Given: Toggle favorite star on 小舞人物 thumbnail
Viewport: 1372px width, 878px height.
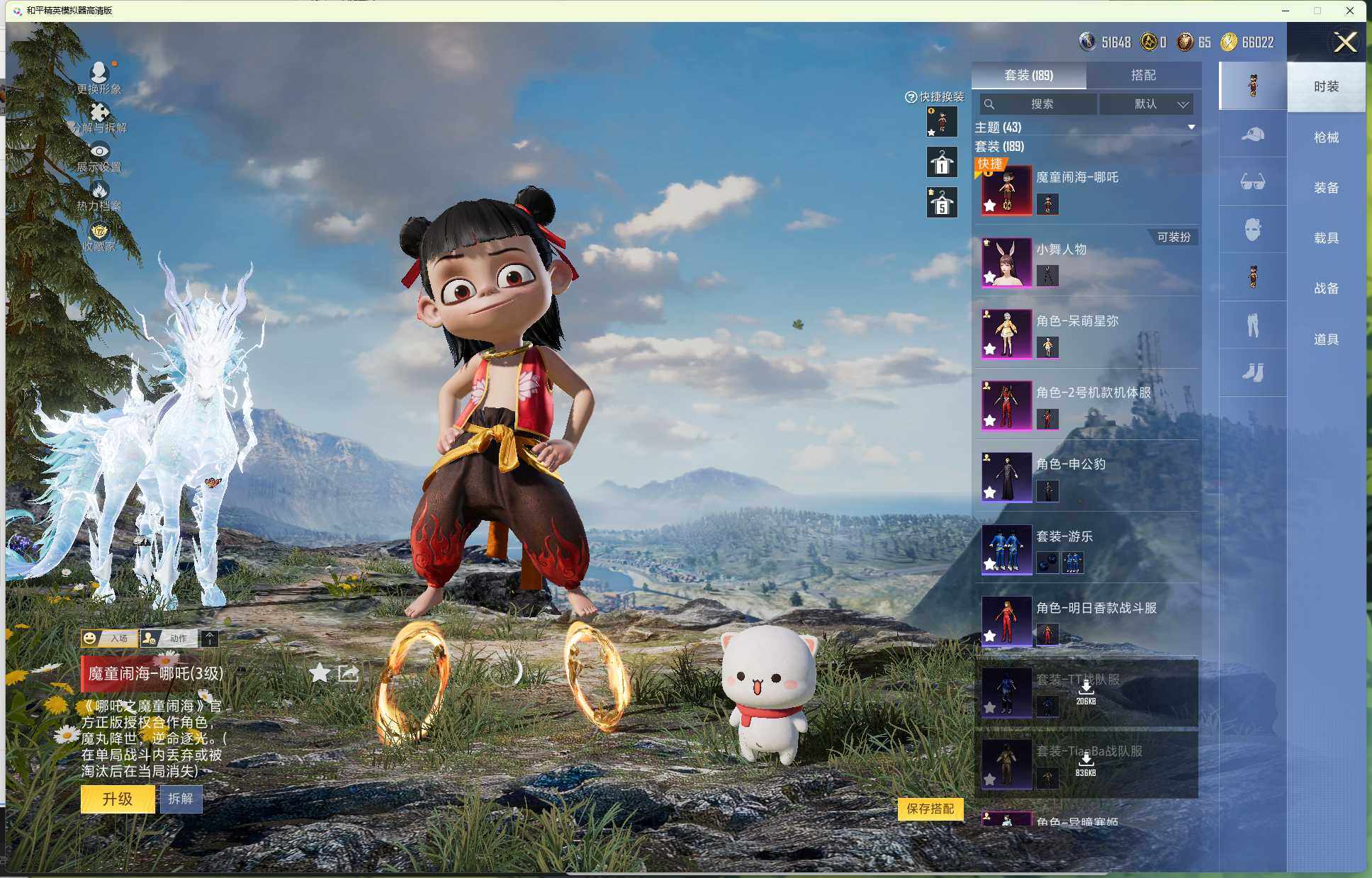Looking at the screenshot, I should 990,277.
